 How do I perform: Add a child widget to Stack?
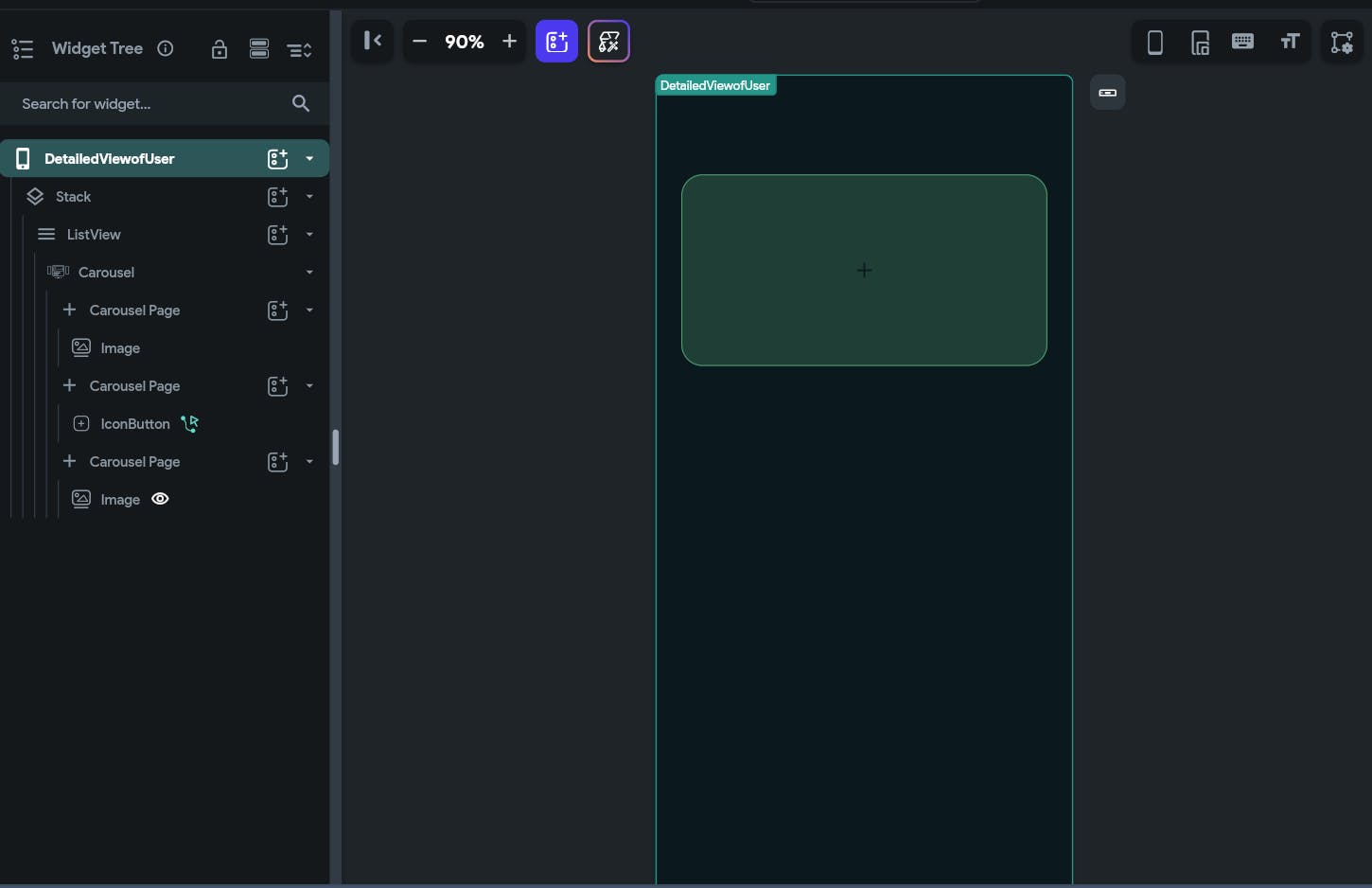[x=277, y=197]
